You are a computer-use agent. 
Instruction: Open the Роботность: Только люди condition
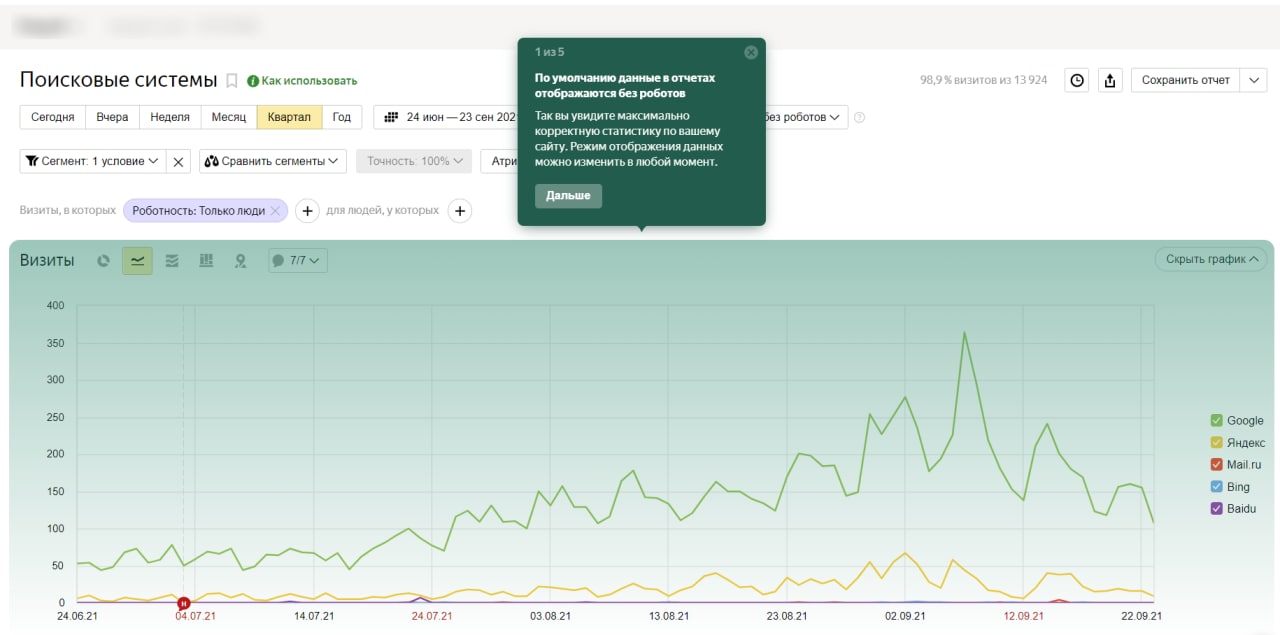(198, 211)
